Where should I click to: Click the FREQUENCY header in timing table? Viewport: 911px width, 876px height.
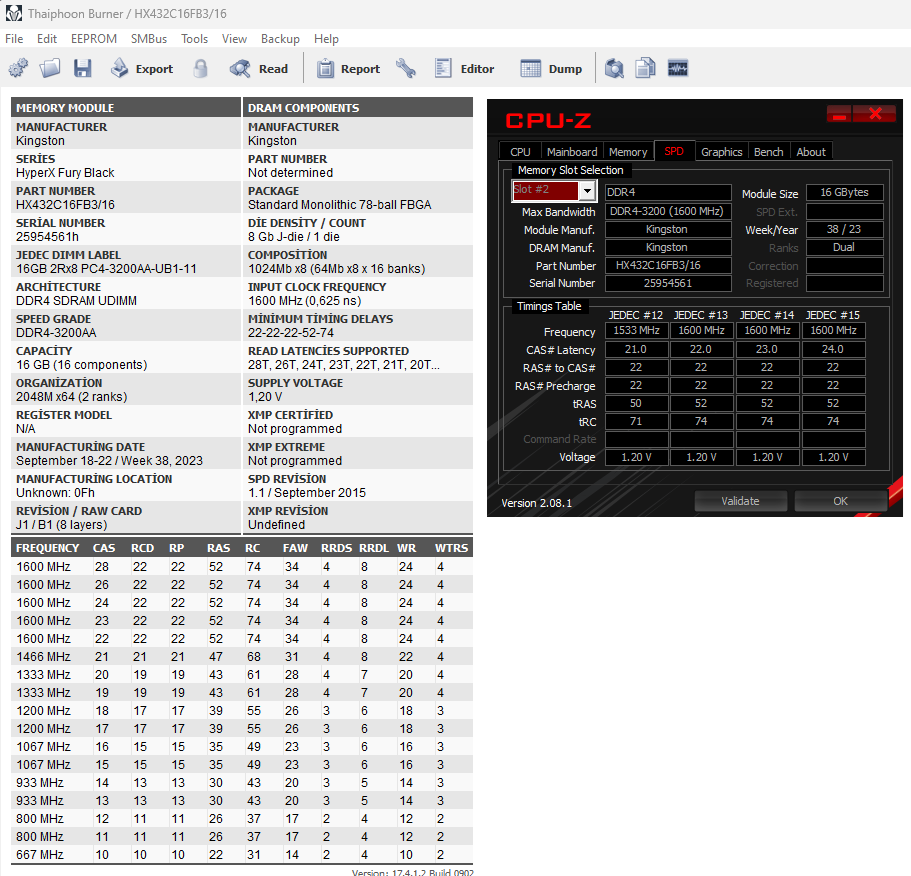pyautogui.click(x=48, y=548)
